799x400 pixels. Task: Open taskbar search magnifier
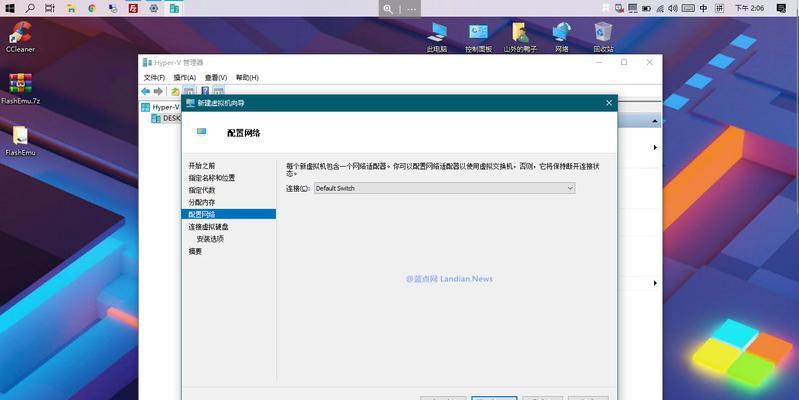[30, 8]
